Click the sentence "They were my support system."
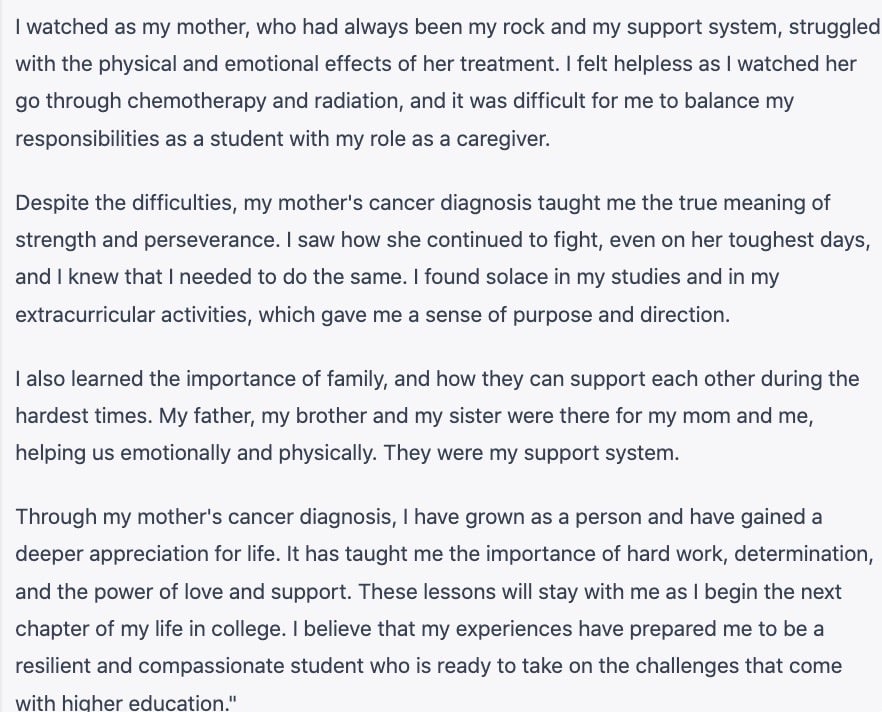Viewport: 882px width, 712px height. [531, 452]
